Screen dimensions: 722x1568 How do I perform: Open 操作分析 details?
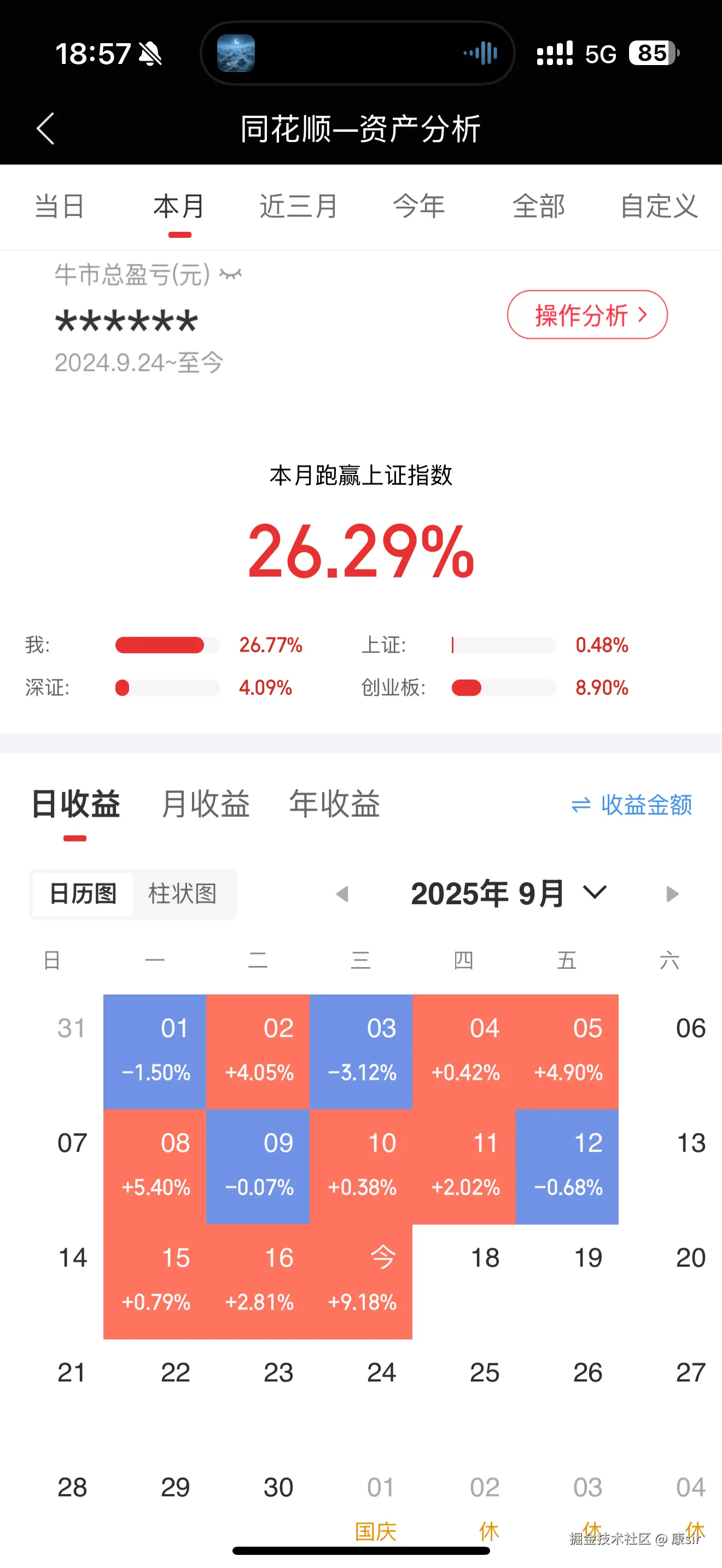(x=587, y=315)
